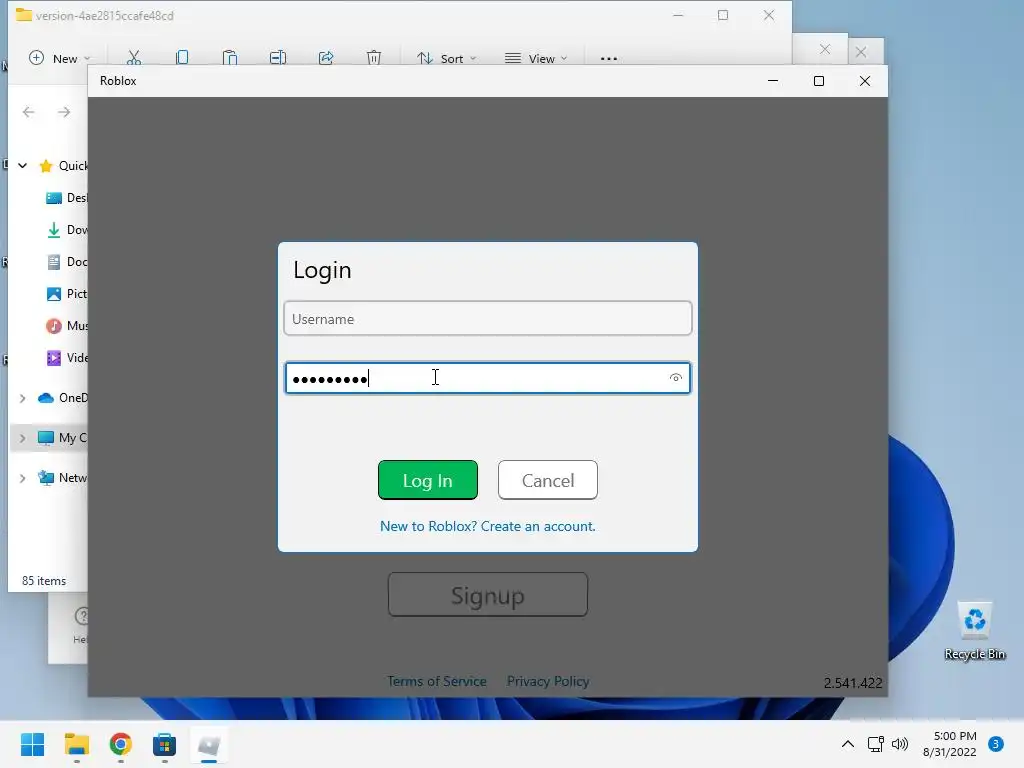
Task: Click the 85 items status text
Action: (44, 581)
